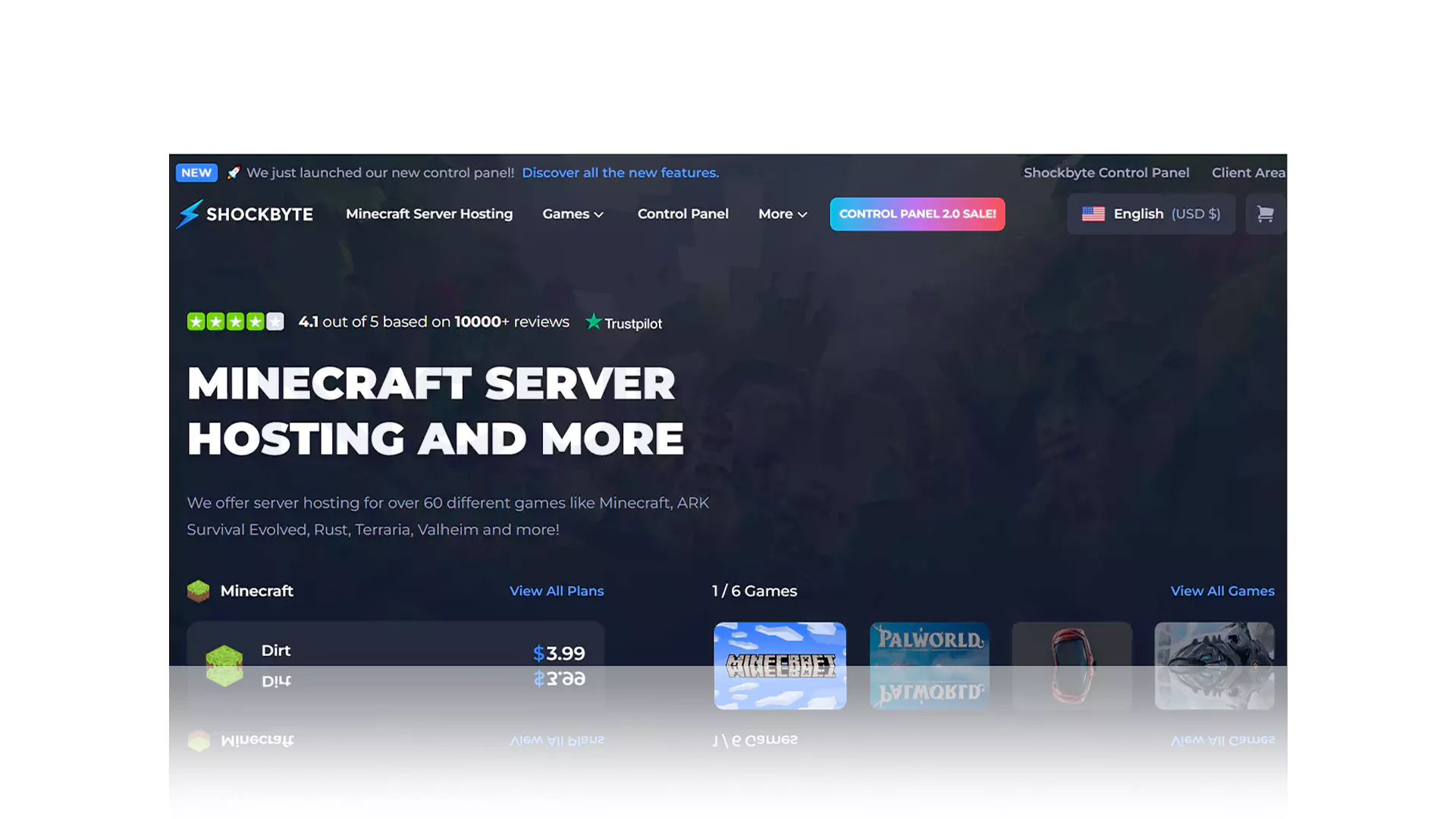Click View All Games link
The width and height of the screenshot is (1456, 819).
[1222, 591]
